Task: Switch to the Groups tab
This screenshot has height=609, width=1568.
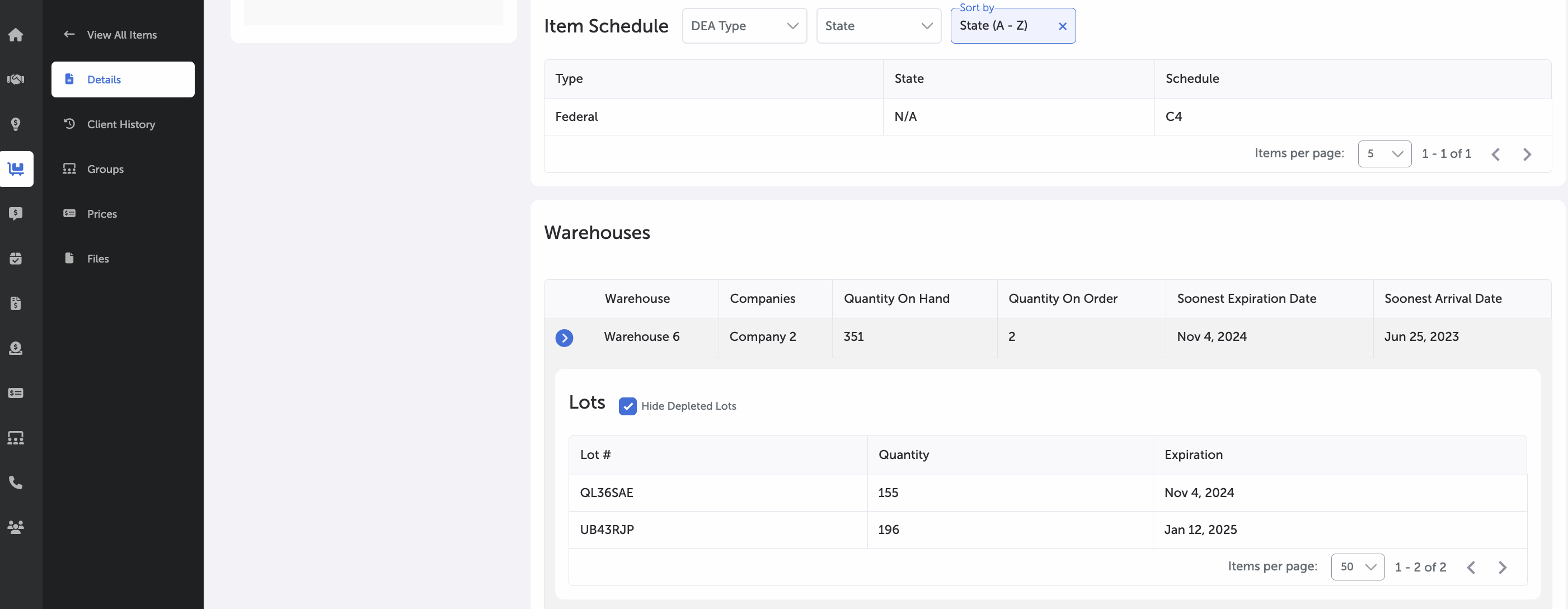Action: [x=123, y=168]
